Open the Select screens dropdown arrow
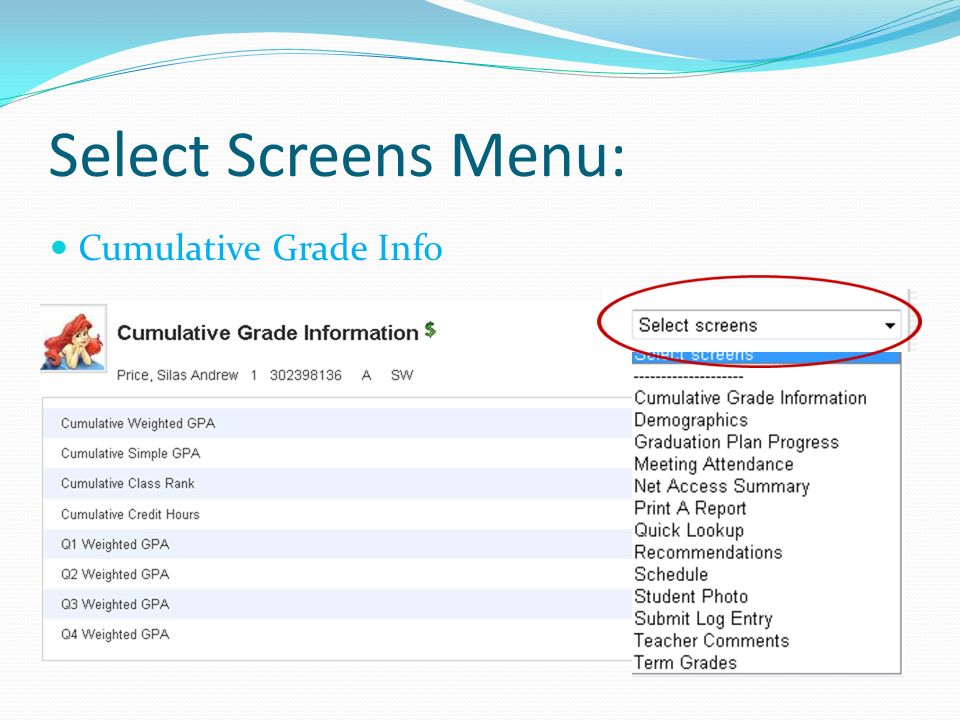This screenshot has height=720, width=960. tap(890, 325)
